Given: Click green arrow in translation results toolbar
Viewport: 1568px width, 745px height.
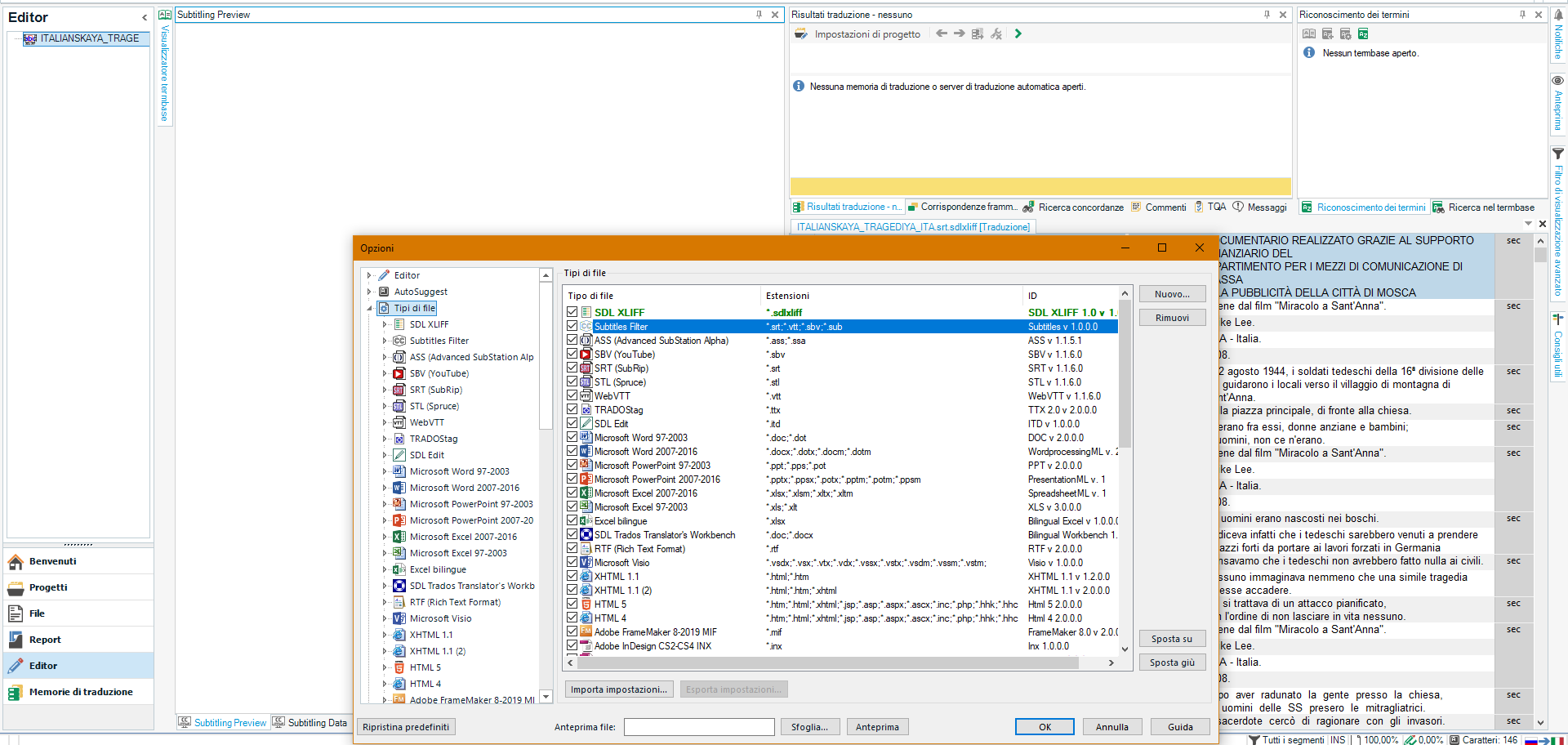Looking at the screenshot, I should point(1018,33).
